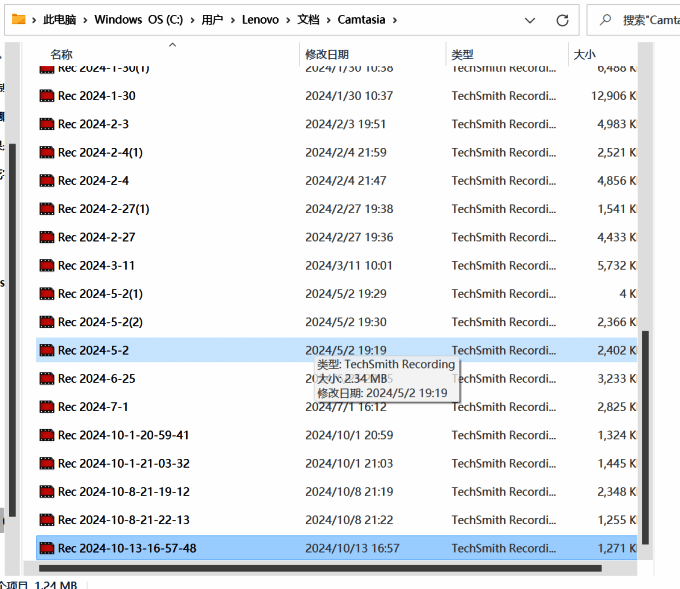Image resolution: width=680 pixels, height=589 pixels.
Task: Click the search magnifier icon
Action: 605,19
